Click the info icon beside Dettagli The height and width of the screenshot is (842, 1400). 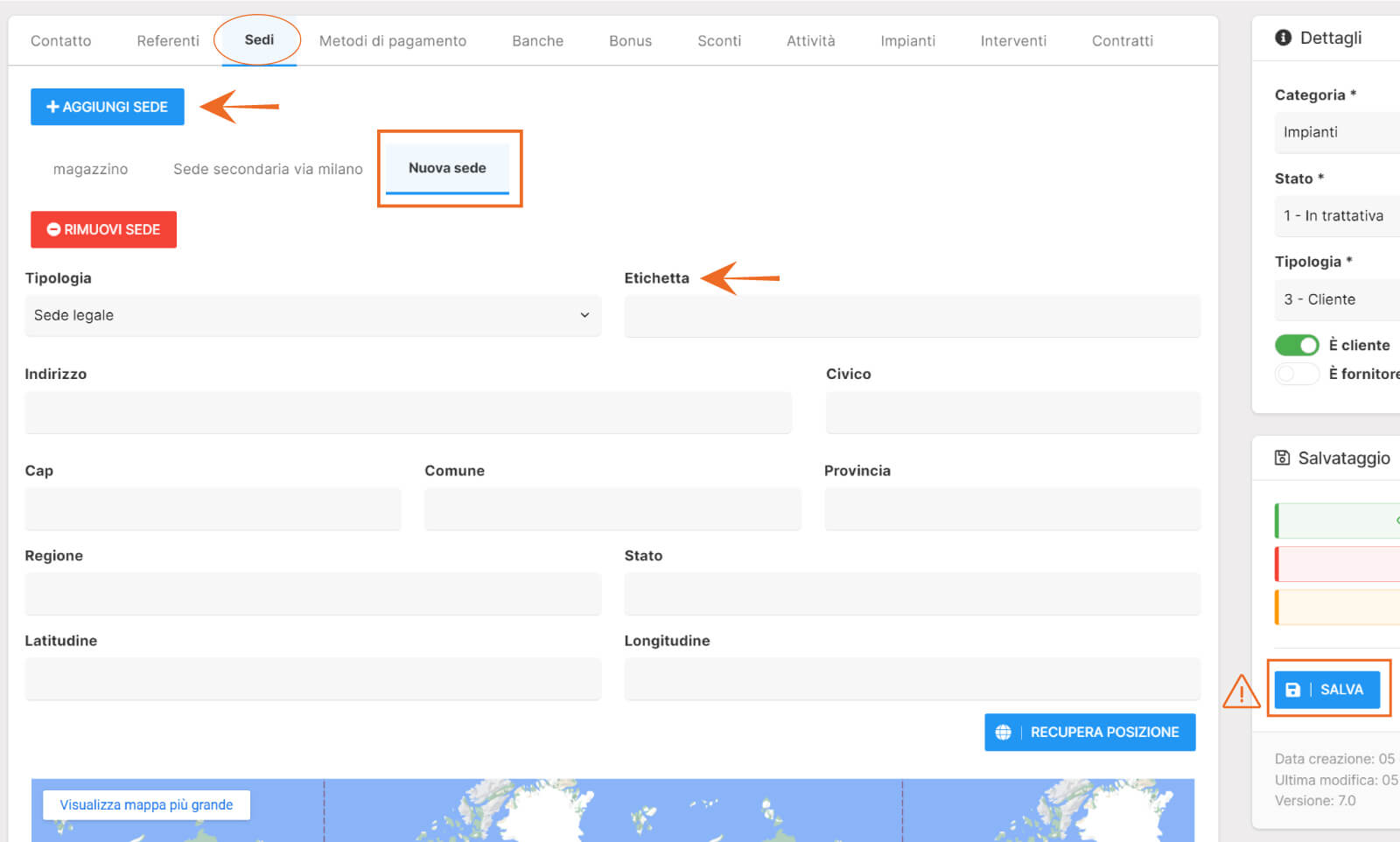[1283, 38]
